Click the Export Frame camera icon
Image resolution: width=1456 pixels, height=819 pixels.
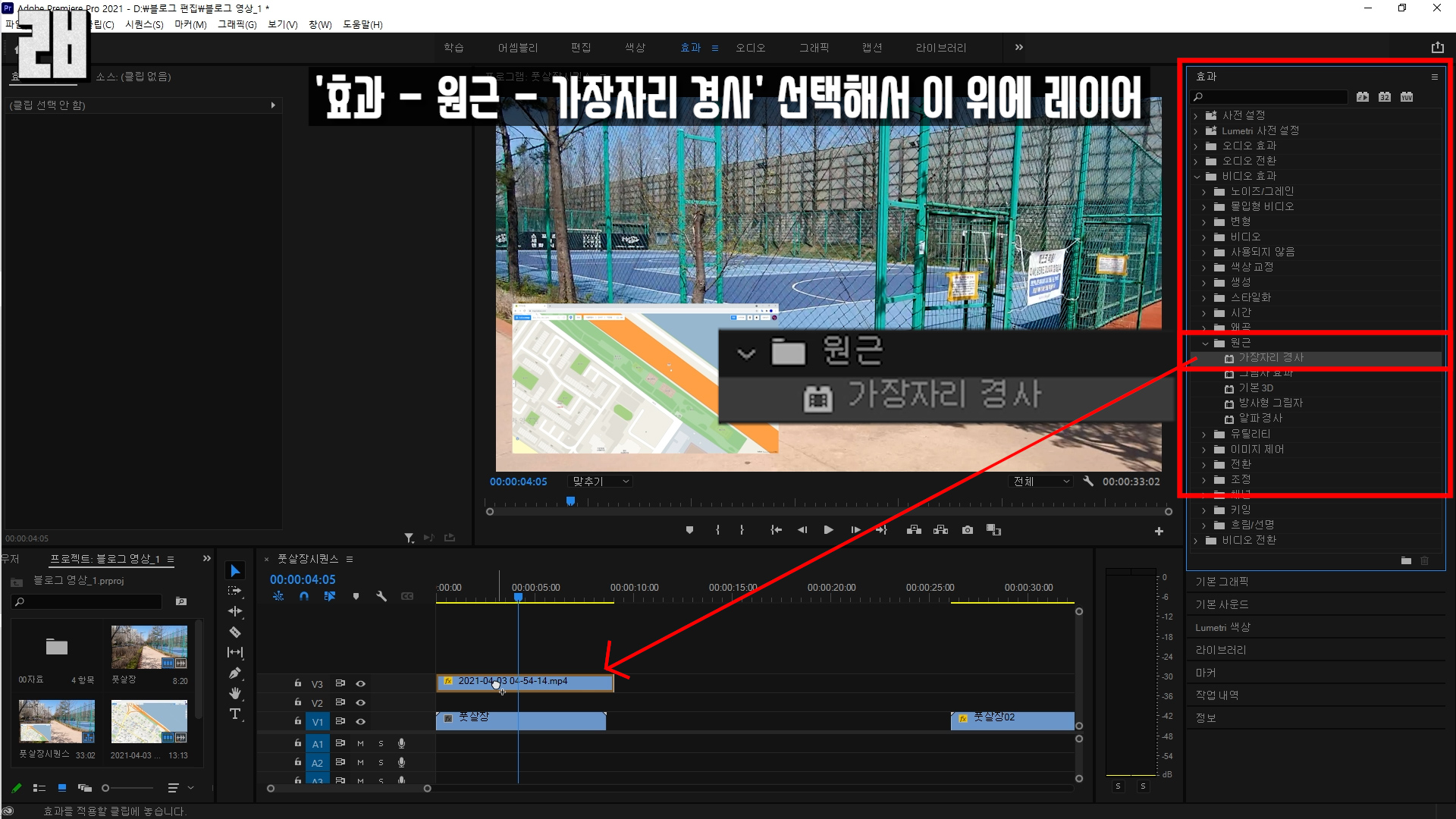click(968, 530)
